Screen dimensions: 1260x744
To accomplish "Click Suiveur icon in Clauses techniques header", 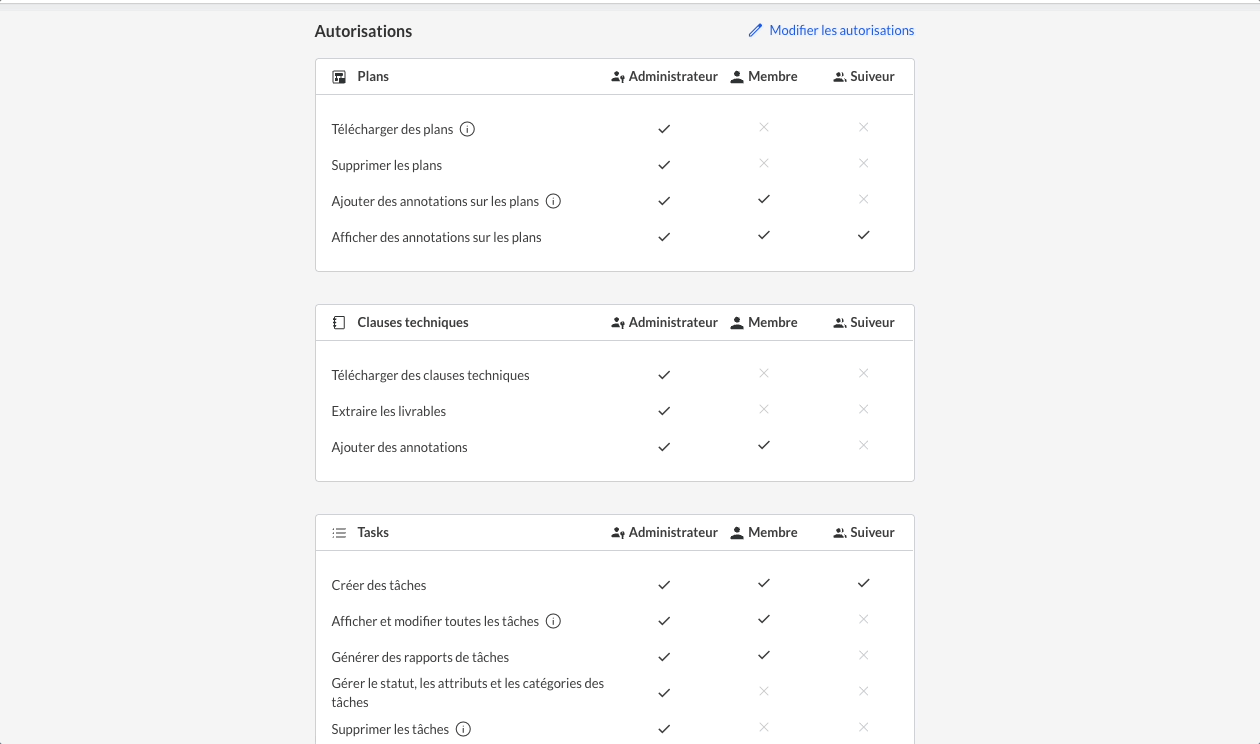I will [x=840, y=323].
